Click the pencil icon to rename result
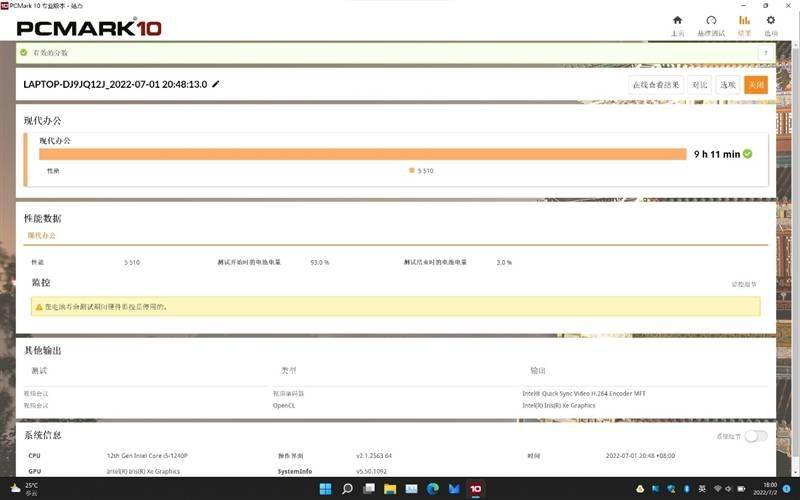 coord(216,84)
